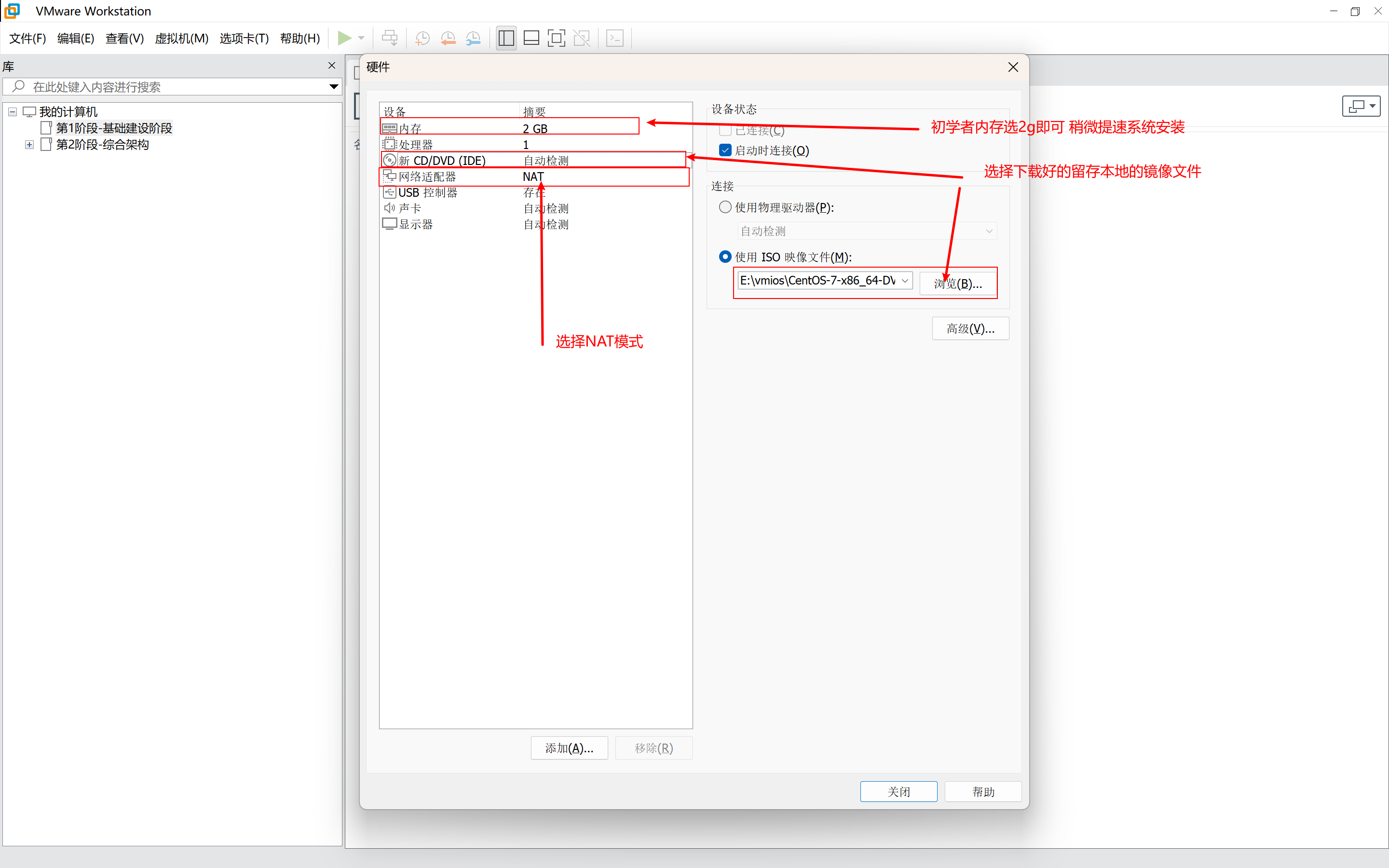Select 使用 ISO 映像文件 radio button
The height and width of the screenshot is (868, 1389).
tap(725, 257)
